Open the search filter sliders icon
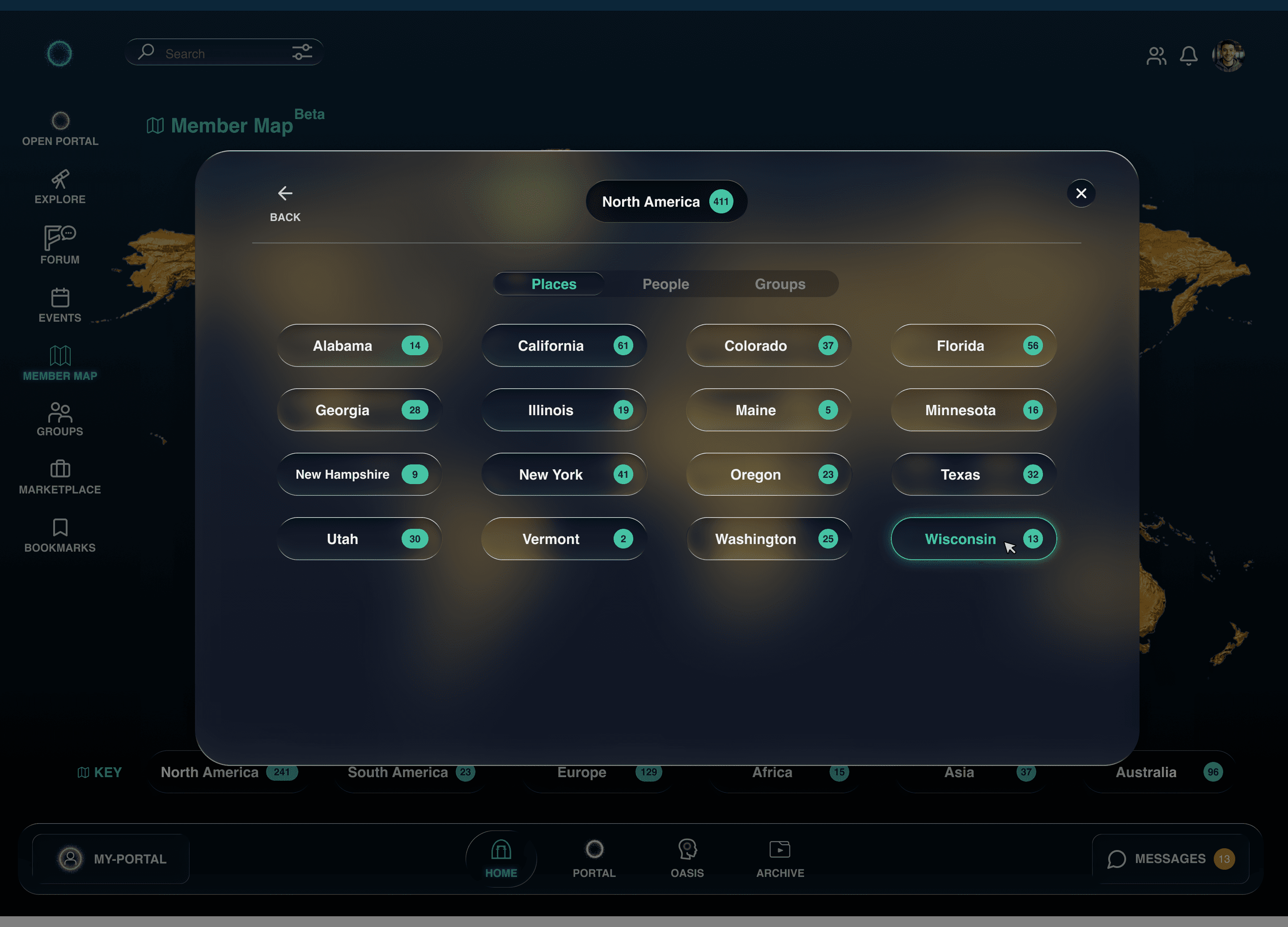1288x927 pixels. (x=302, y=53)
